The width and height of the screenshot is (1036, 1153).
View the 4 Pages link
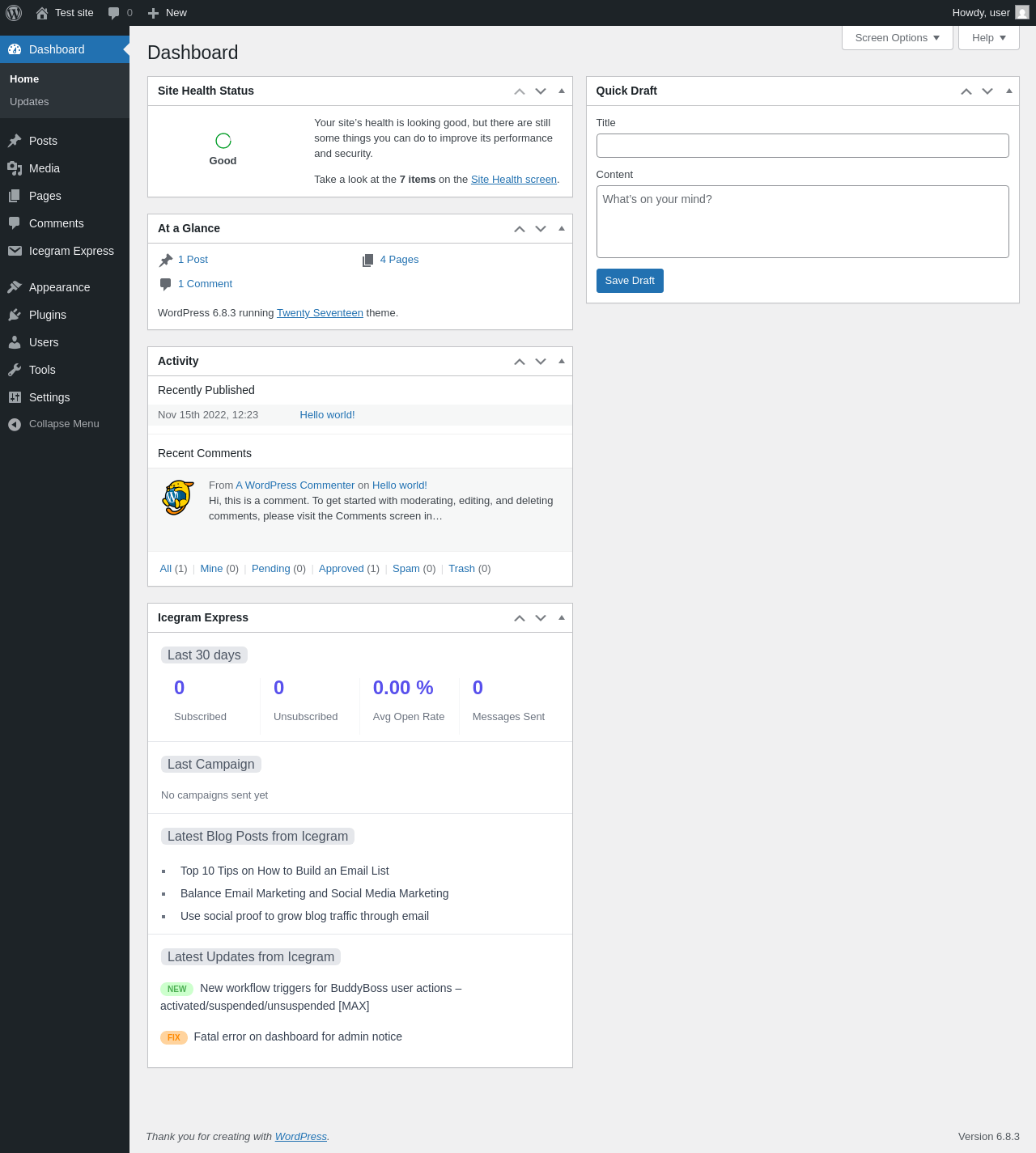pos(399,260)
